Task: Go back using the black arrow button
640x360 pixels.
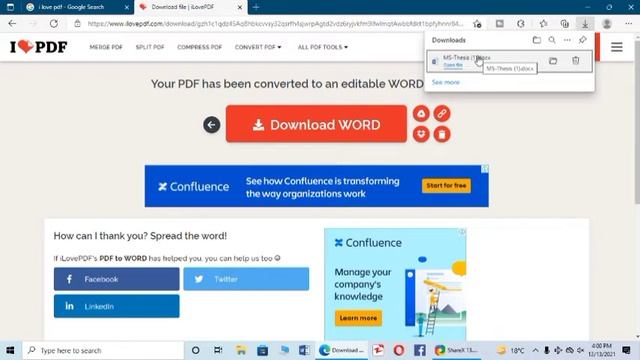Action: click(x=211, y=125)
